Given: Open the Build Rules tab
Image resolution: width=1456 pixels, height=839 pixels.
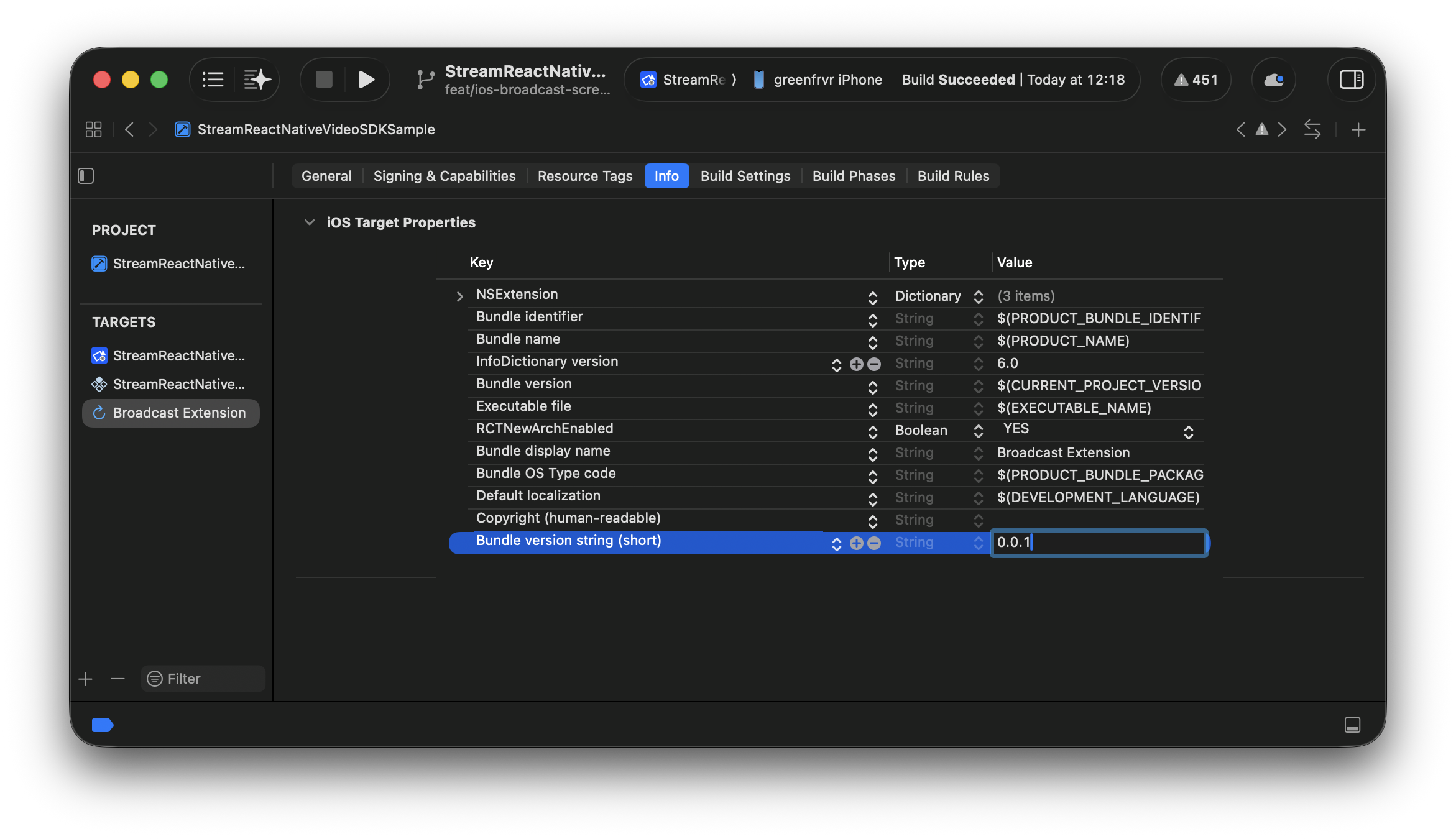Looking at the screenshot, I should [x=953, y=176].
